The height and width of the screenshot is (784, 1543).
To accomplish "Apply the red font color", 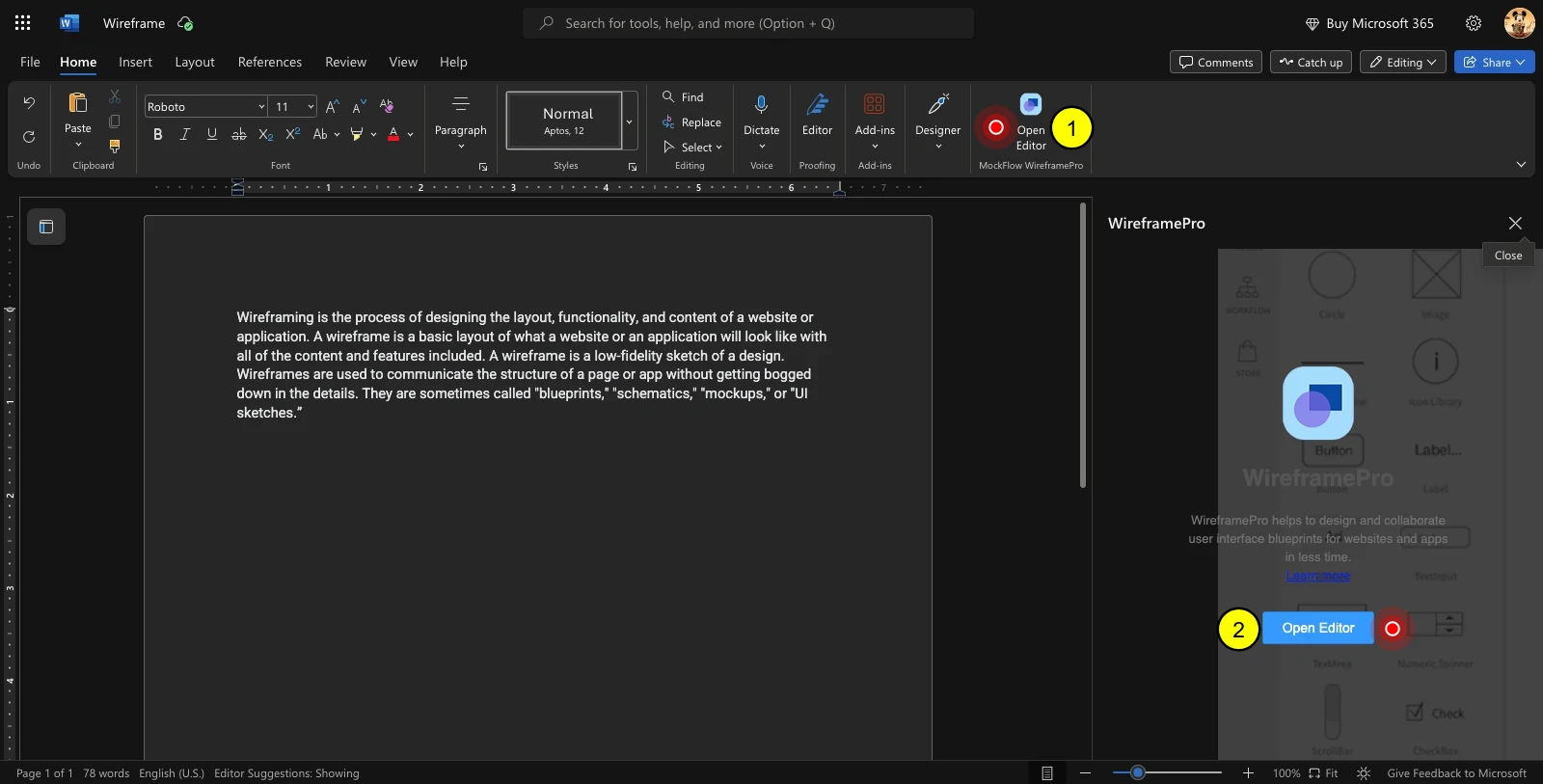I will (x=393, y=134).
